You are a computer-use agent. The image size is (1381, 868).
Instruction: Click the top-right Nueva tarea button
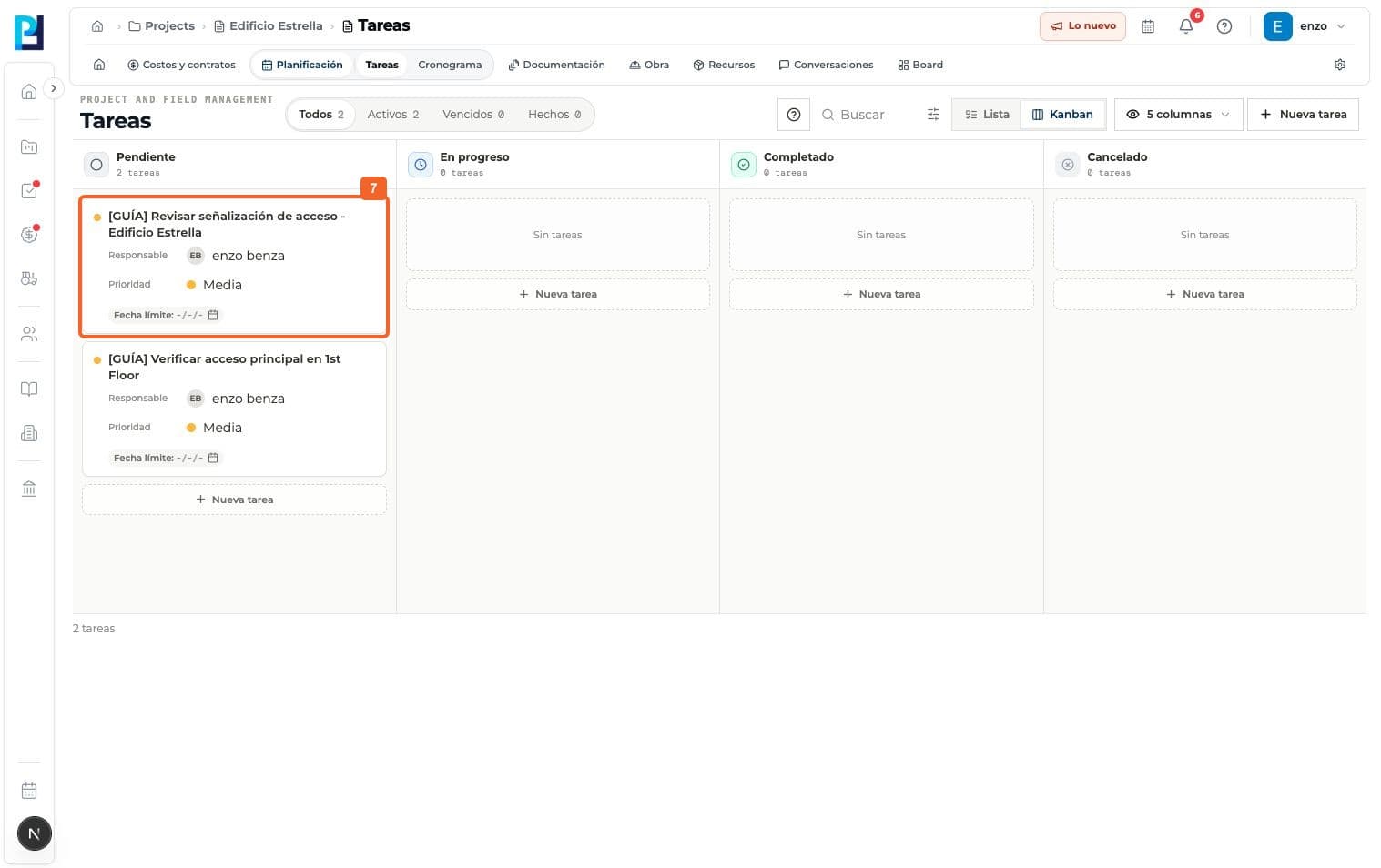[1303, 115]
